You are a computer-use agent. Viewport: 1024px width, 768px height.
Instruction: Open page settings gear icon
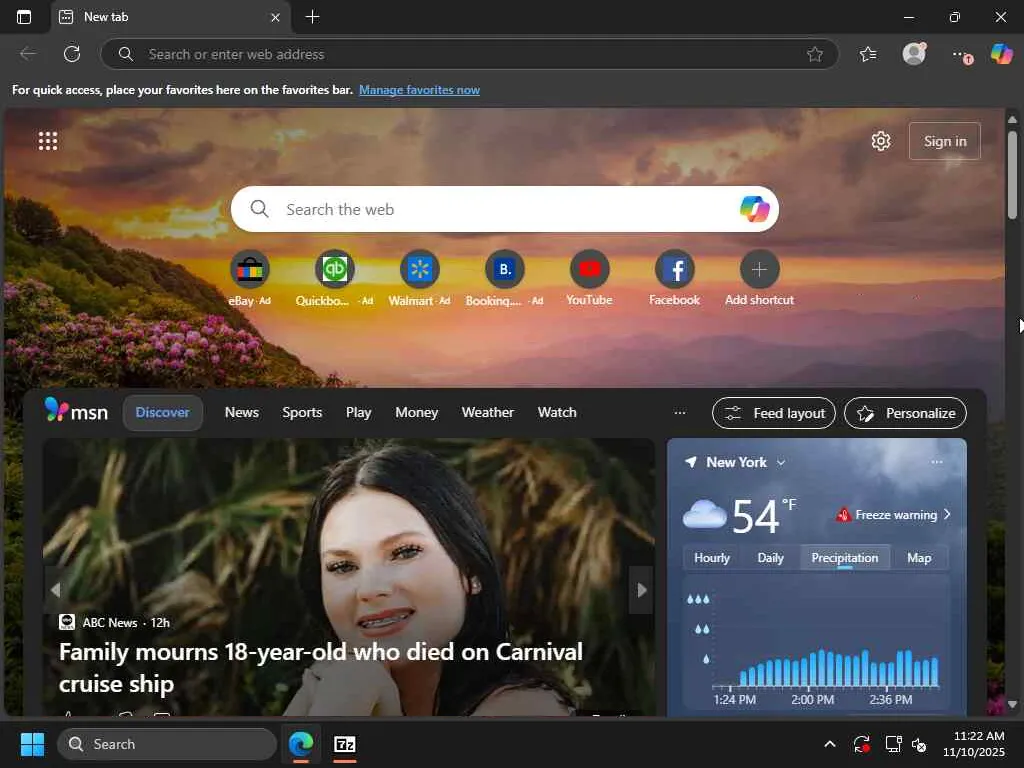881,141
